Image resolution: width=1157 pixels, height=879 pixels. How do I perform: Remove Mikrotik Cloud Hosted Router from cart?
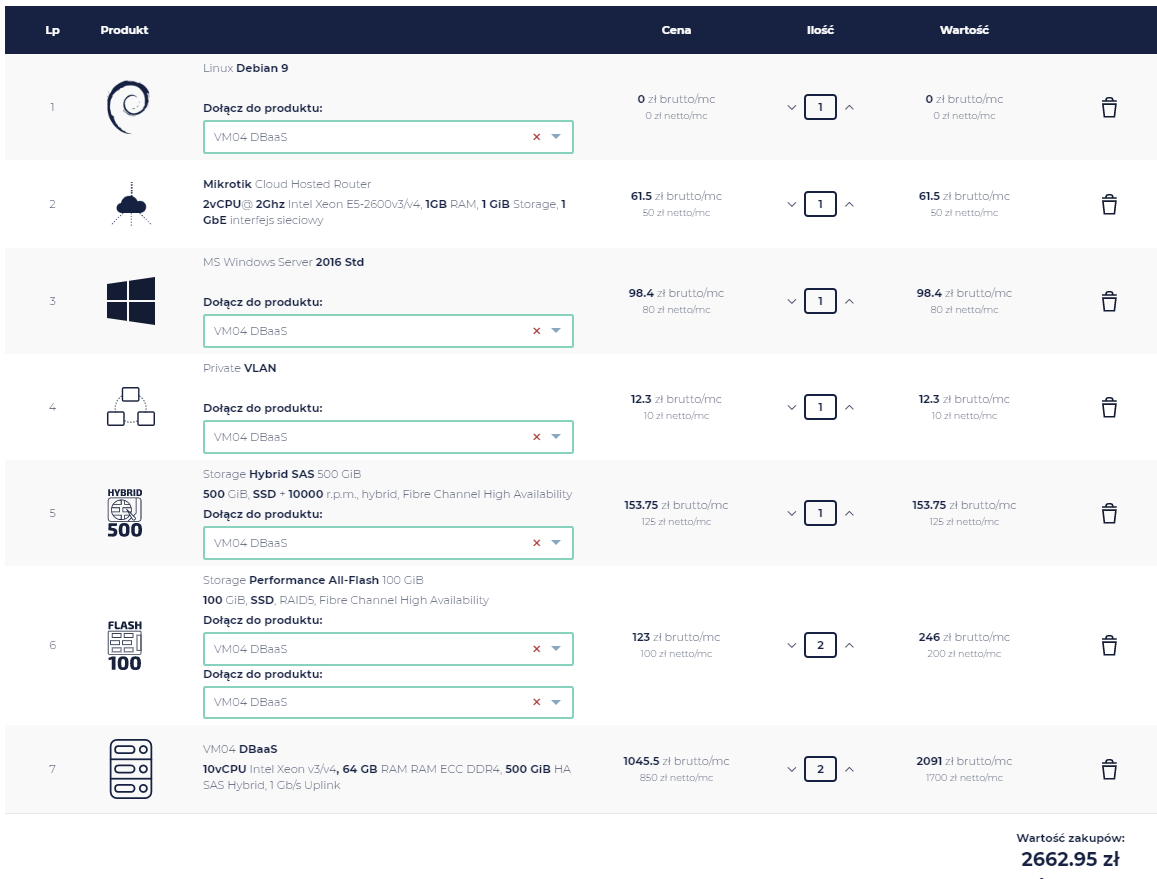[1108, 205]
